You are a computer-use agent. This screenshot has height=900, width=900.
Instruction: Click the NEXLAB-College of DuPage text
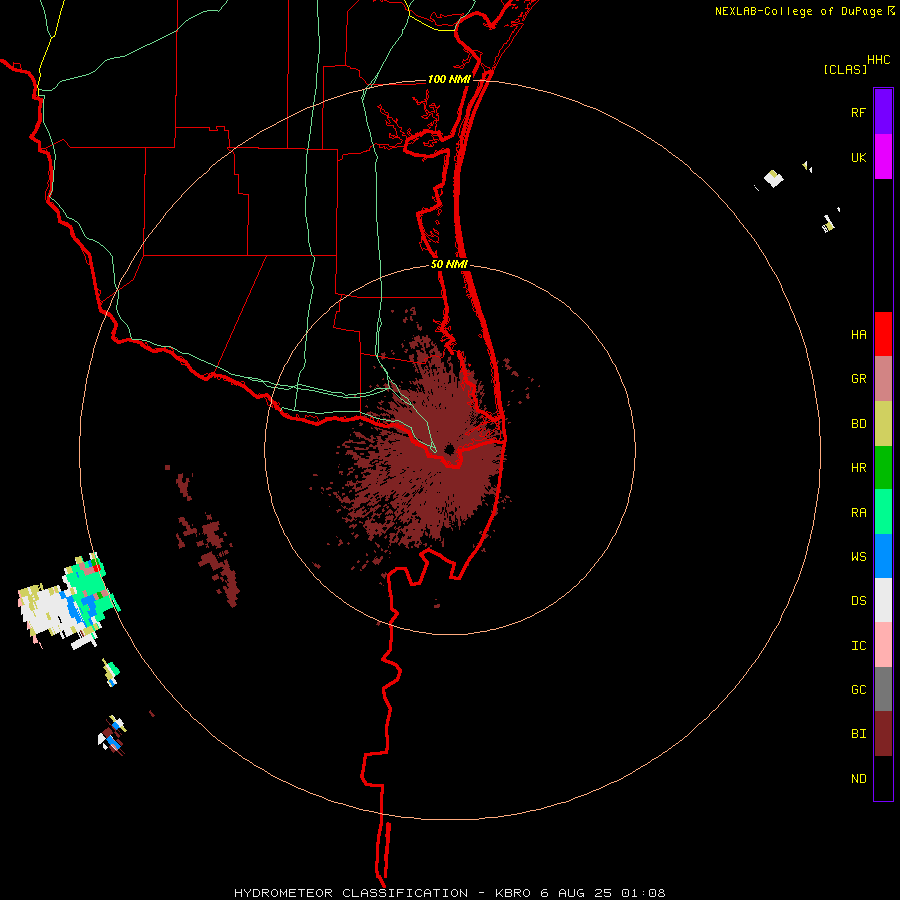(x=800, y=11)
